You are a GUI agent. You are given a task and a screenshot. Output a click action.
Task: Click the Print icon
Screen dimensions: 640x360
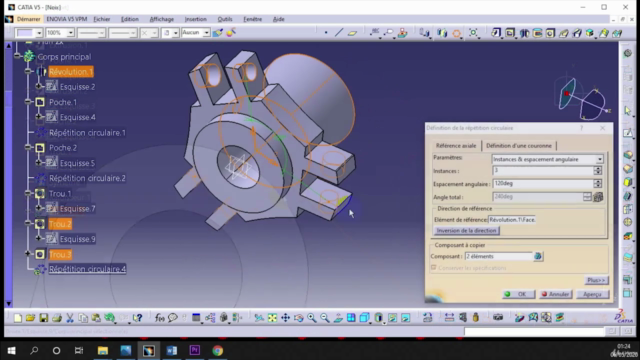point(57,318)
